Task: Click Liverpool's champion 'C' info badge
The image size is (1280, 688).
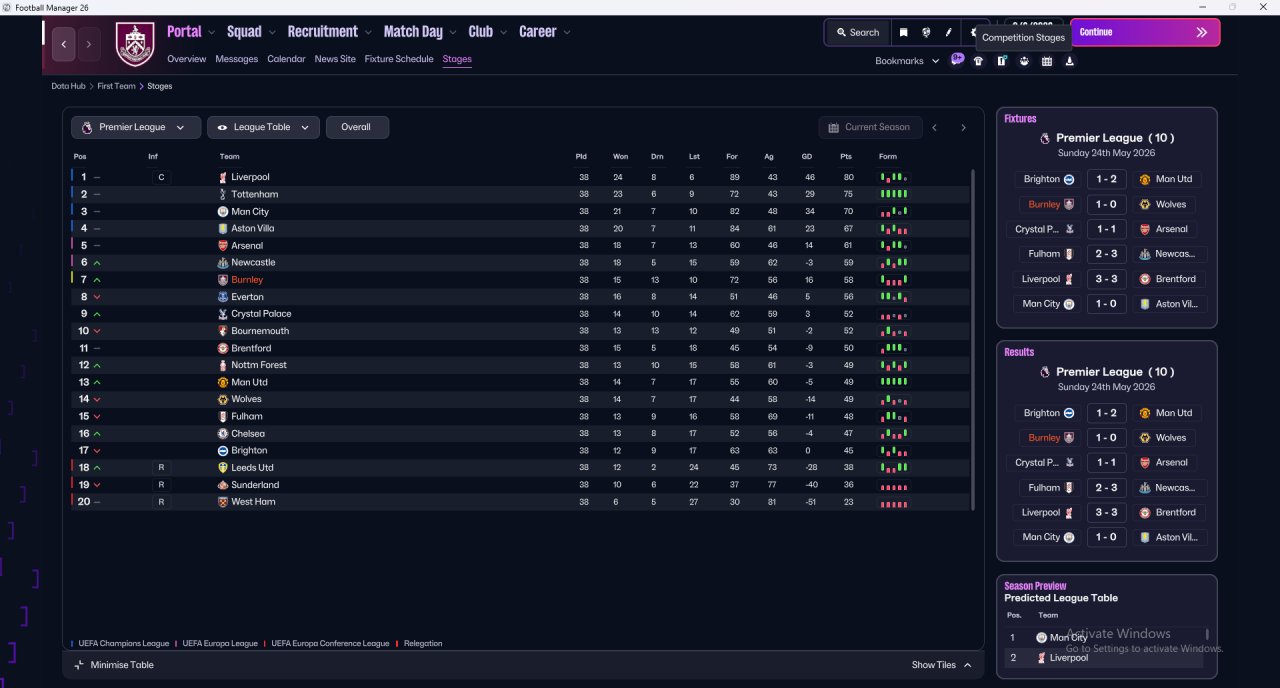Action: 161,177
